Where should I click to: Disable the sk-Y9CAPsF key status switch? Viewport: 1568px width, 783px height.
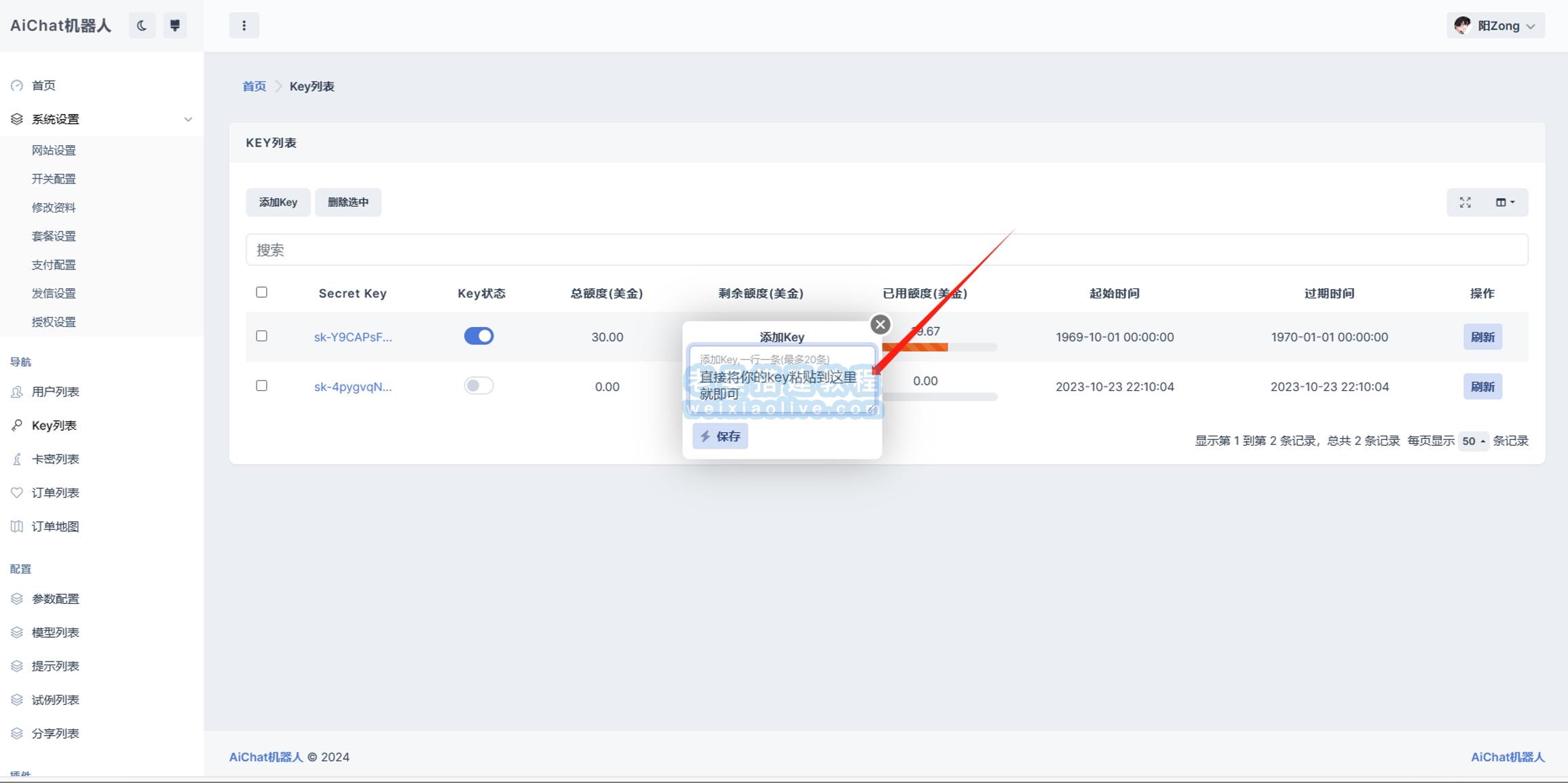point(479,337)
